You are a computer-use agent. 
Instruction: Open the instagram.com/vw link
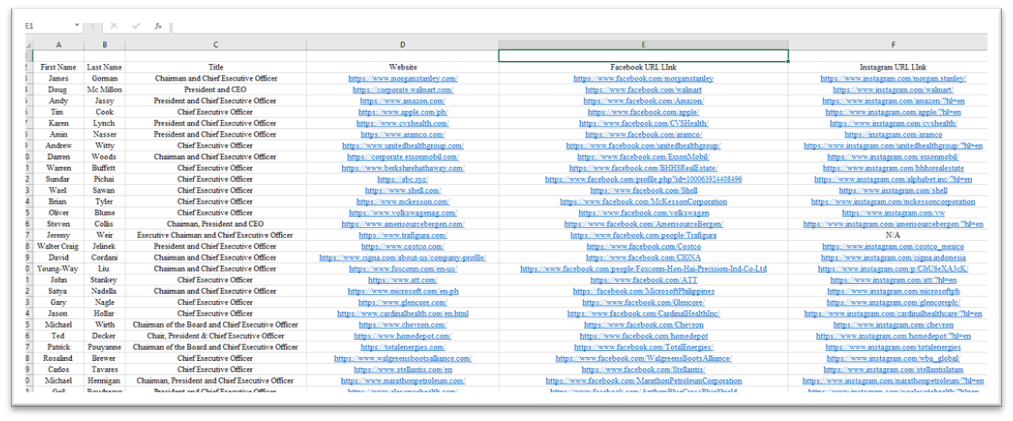[893, 212]
